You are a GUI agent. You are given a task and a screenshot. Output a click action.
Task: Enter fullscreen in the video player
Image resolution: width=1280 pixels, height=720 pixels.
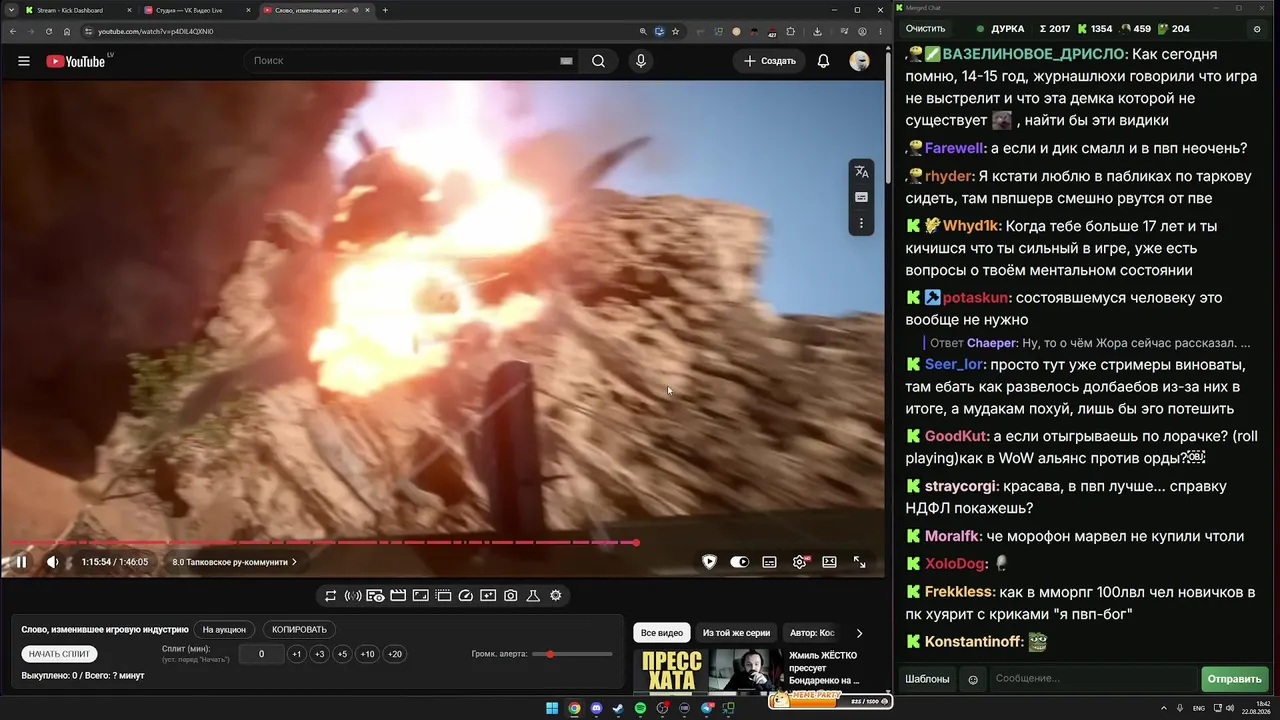(x=859, y=562)
